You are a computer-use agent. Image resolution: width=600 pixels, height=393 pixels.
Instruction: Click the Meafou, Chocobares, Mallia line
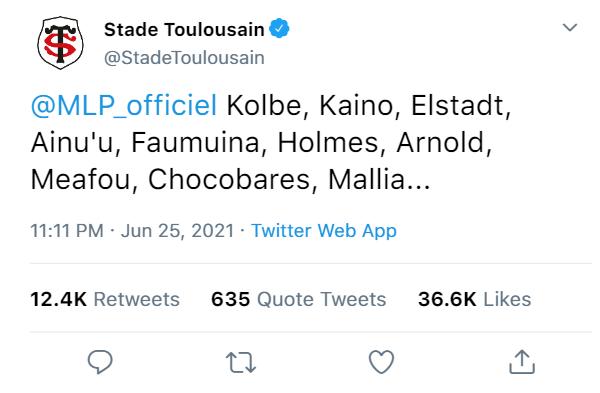pos(230,179)
